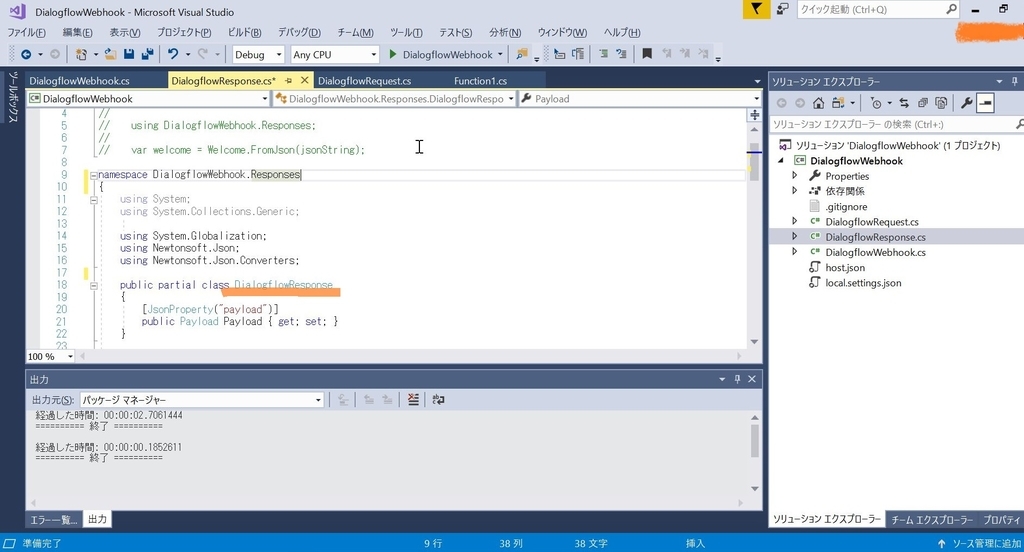Open the 編集(E) menu
The height and width of the screenshot is (552, 1024).
[77, 32]
